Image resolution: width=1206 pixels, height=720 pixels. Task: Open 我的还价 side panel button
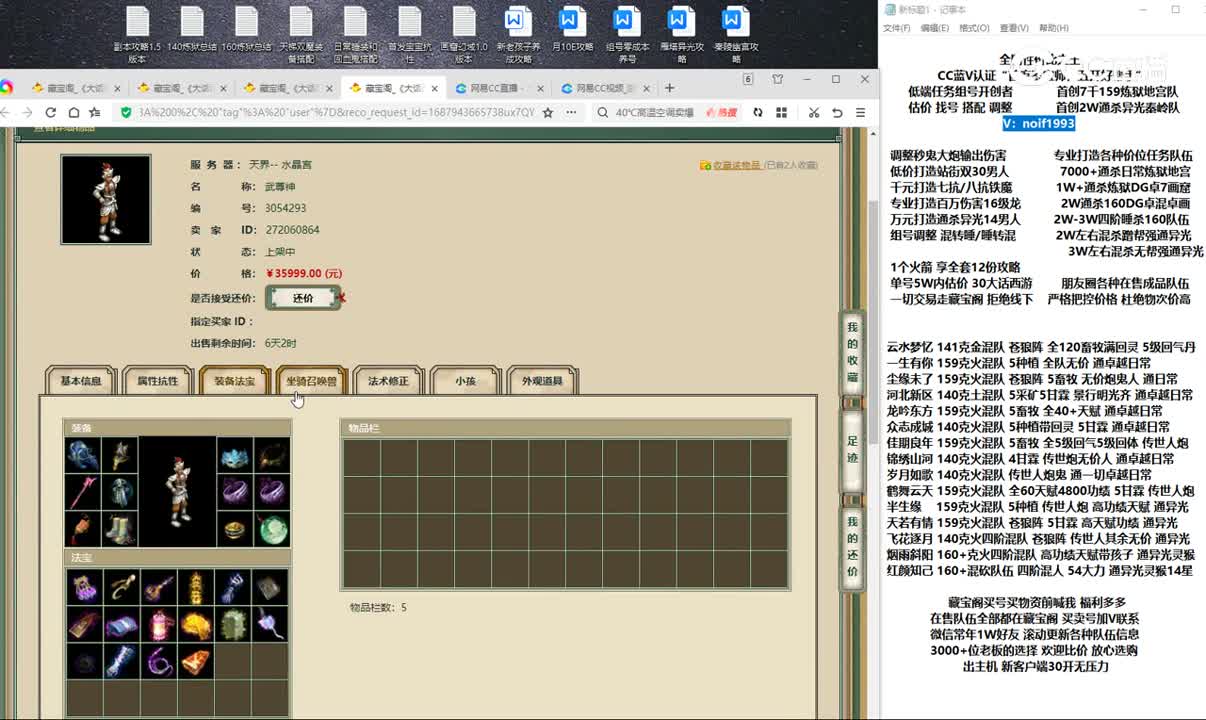point(852,547)
